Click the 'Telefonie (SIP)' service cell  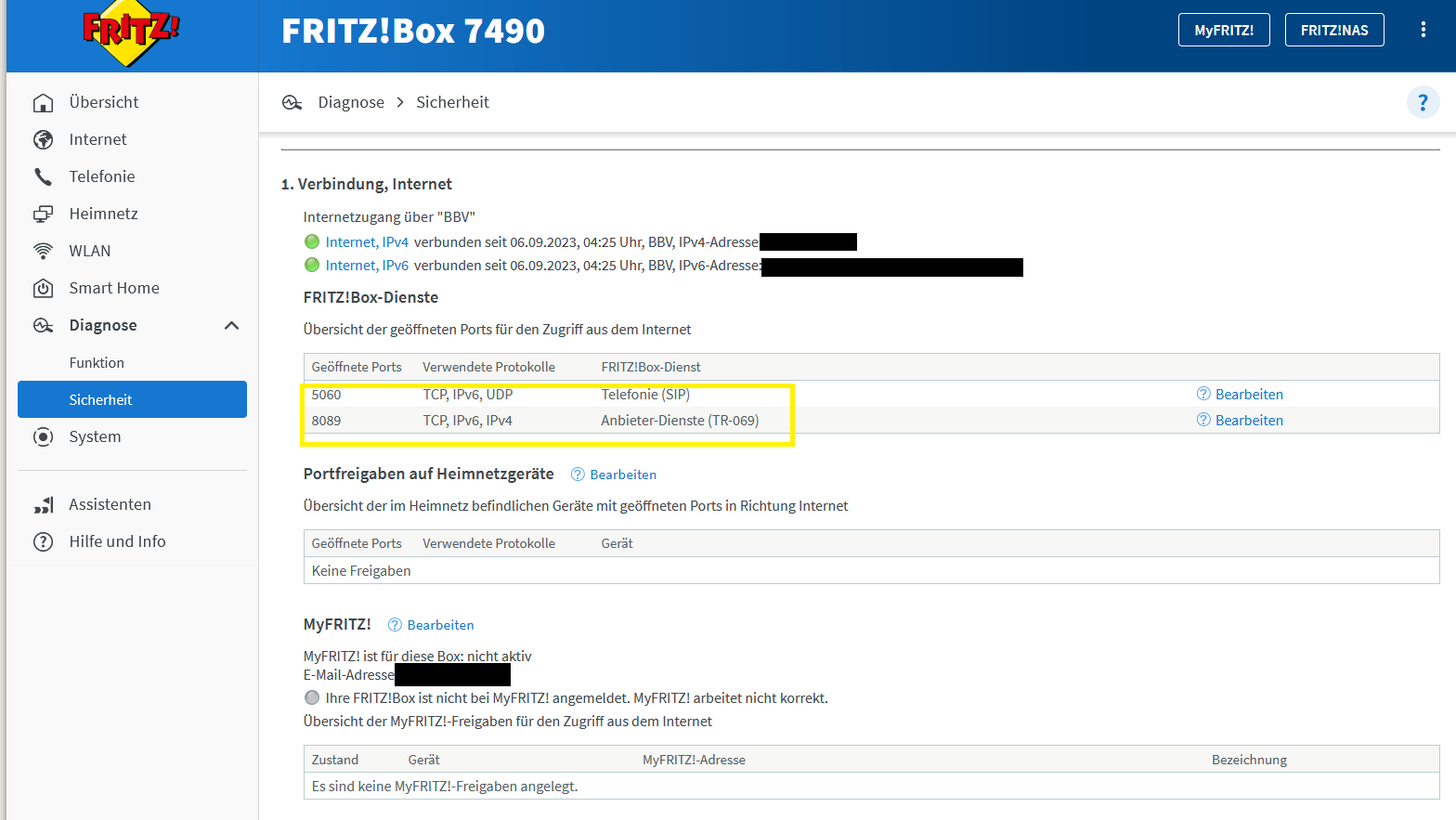645,395
